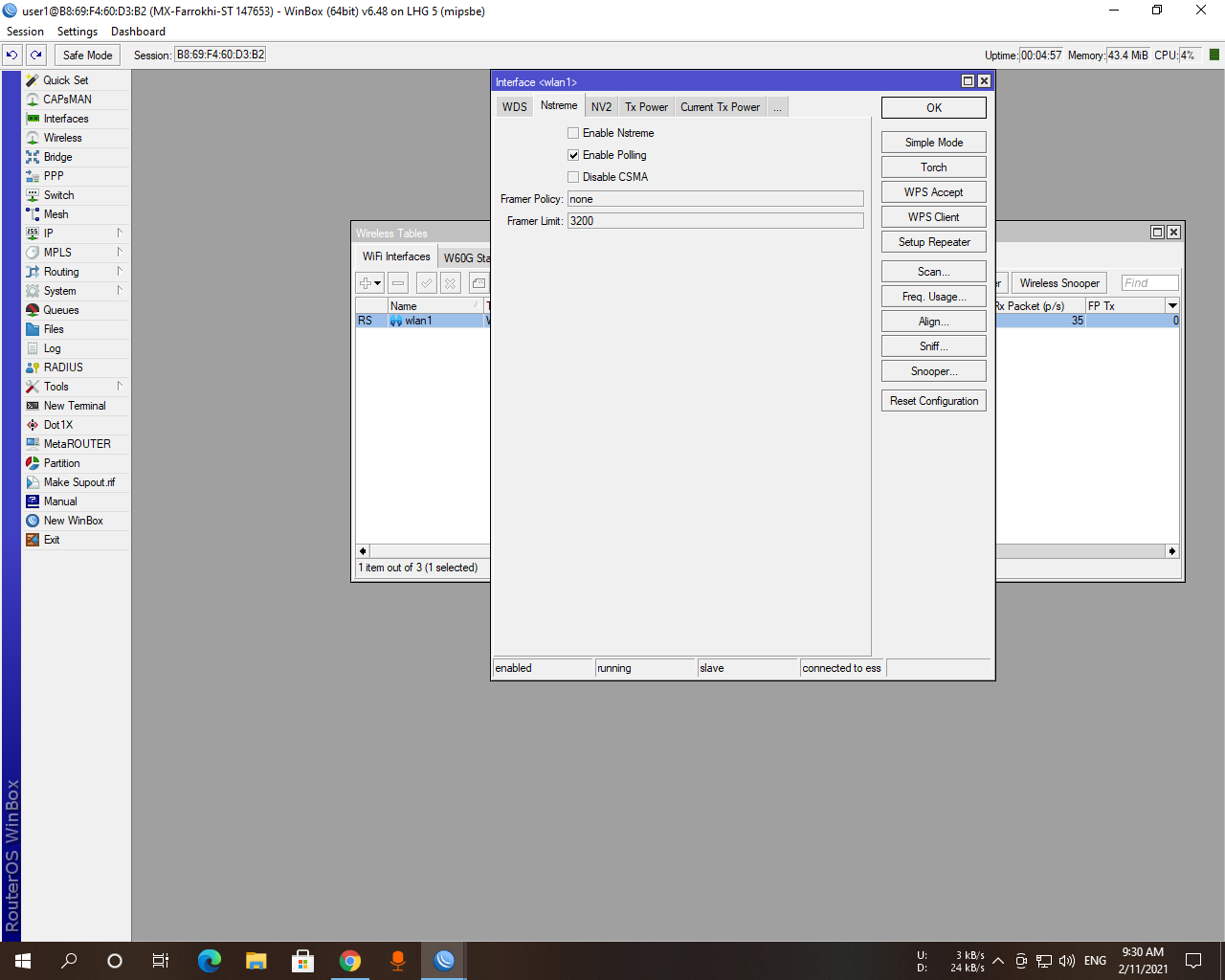Screen dimensions: 1225x980
Task: Click the Undo arrow icon
Action: [x=11, y=56]
